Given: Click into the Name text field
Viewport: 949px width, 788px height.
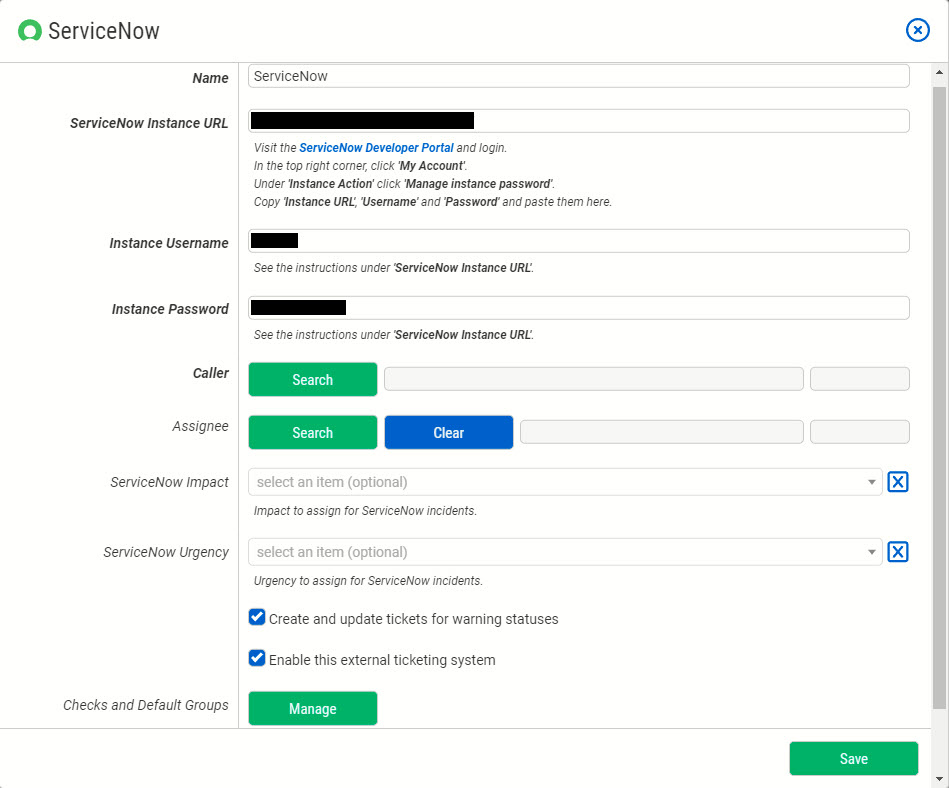Looking at the screenshot, I should click(578, 76).
